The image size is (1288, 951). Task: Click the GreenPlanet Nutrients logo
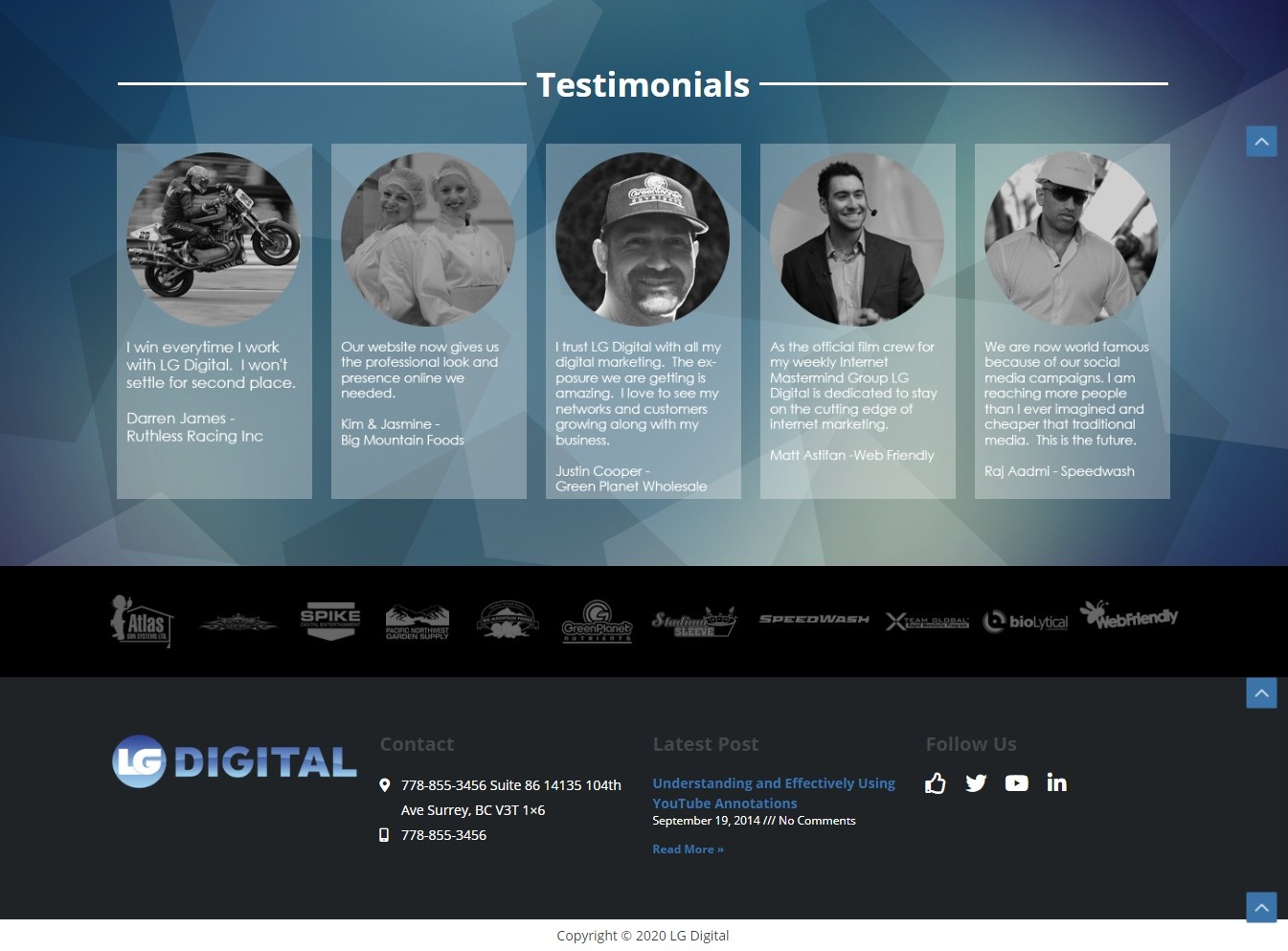597,621
